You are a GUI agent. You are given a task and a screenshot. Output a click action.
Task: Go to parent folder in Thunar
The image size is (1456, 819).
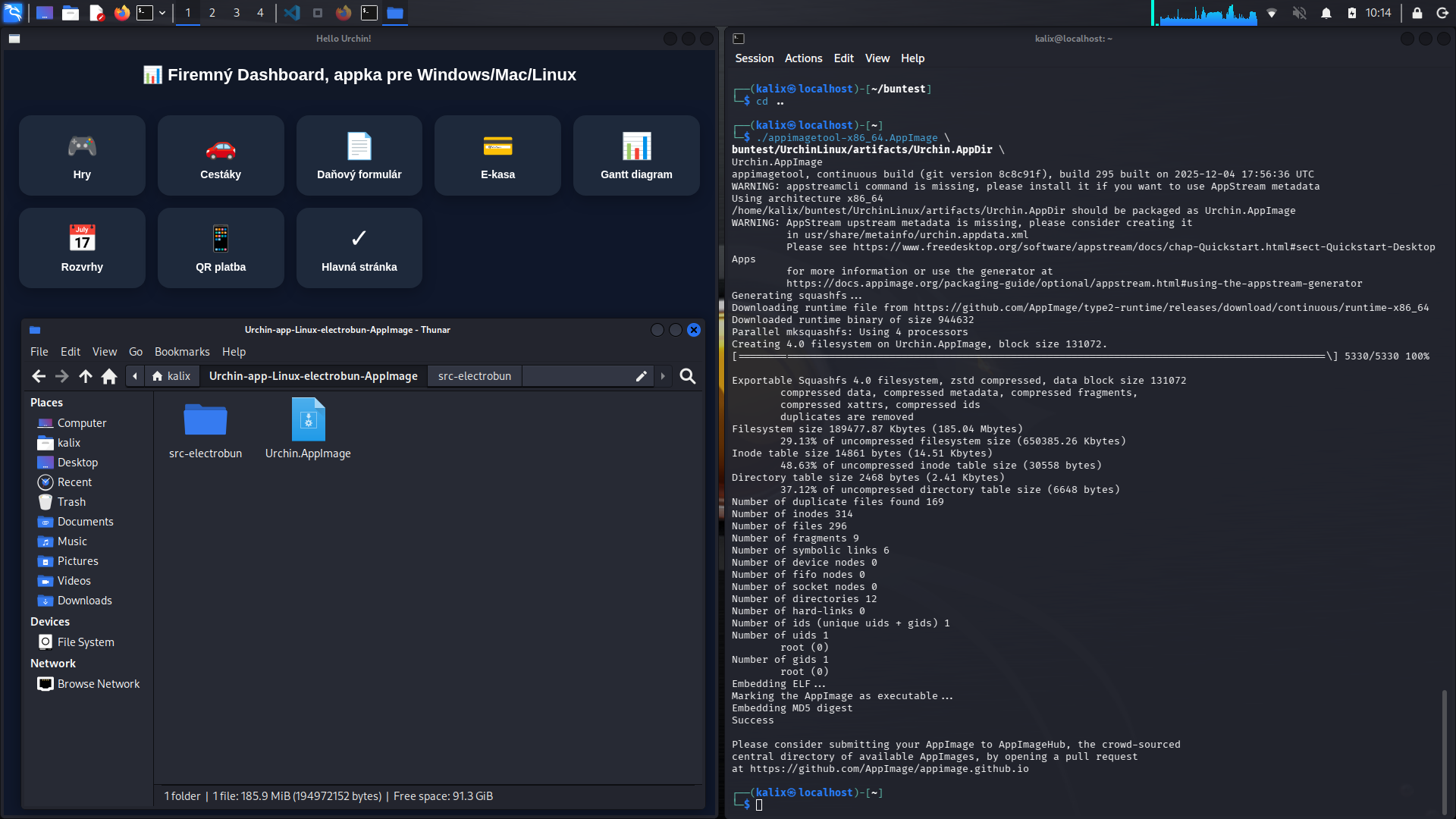86,376
